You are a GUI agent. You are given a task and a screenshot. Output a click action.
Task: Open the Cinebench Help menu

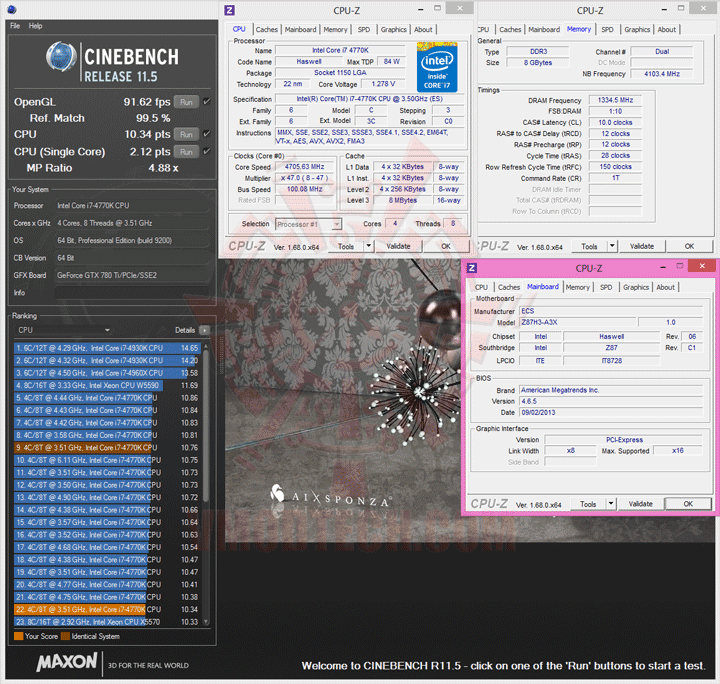pos(35,26)
